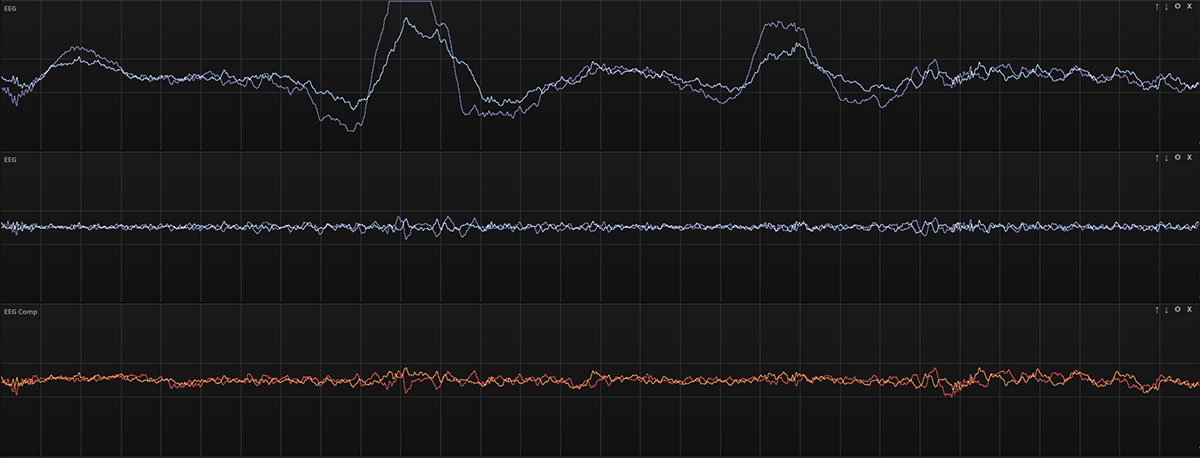Move the middle EEG panel down
This screenshot has width=1200, height=458.
1166,158
